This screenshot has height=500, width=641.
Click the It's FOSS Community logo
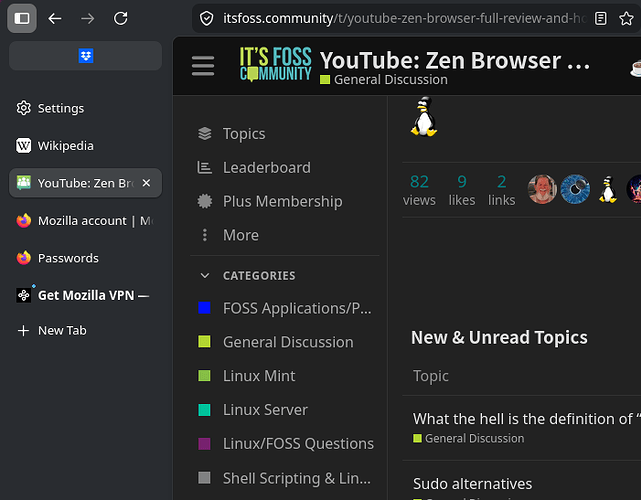(x=276, y=64)
